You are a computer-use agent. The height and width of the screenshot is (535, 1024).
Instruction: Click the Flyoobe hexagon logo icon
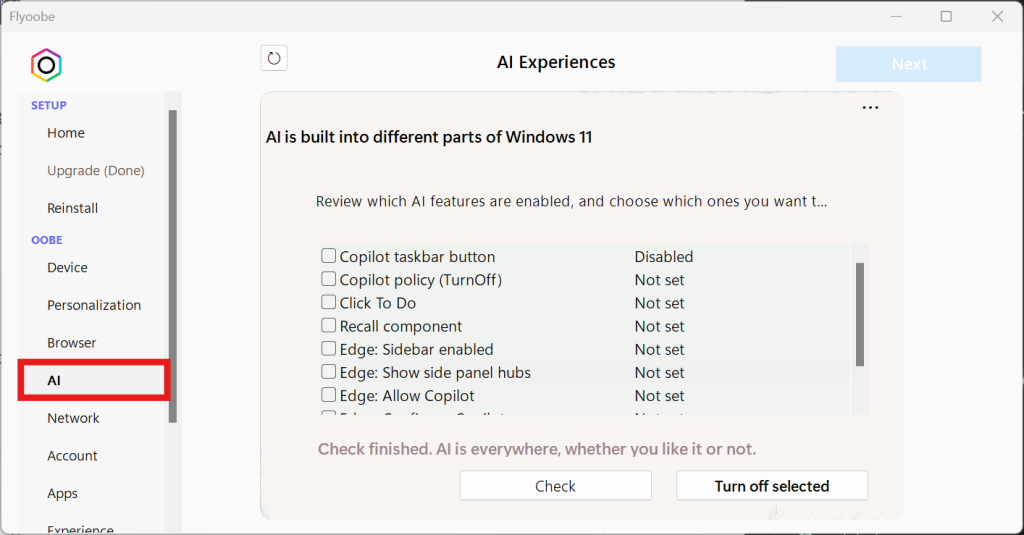pyautogui.click(x=46, y=65)
